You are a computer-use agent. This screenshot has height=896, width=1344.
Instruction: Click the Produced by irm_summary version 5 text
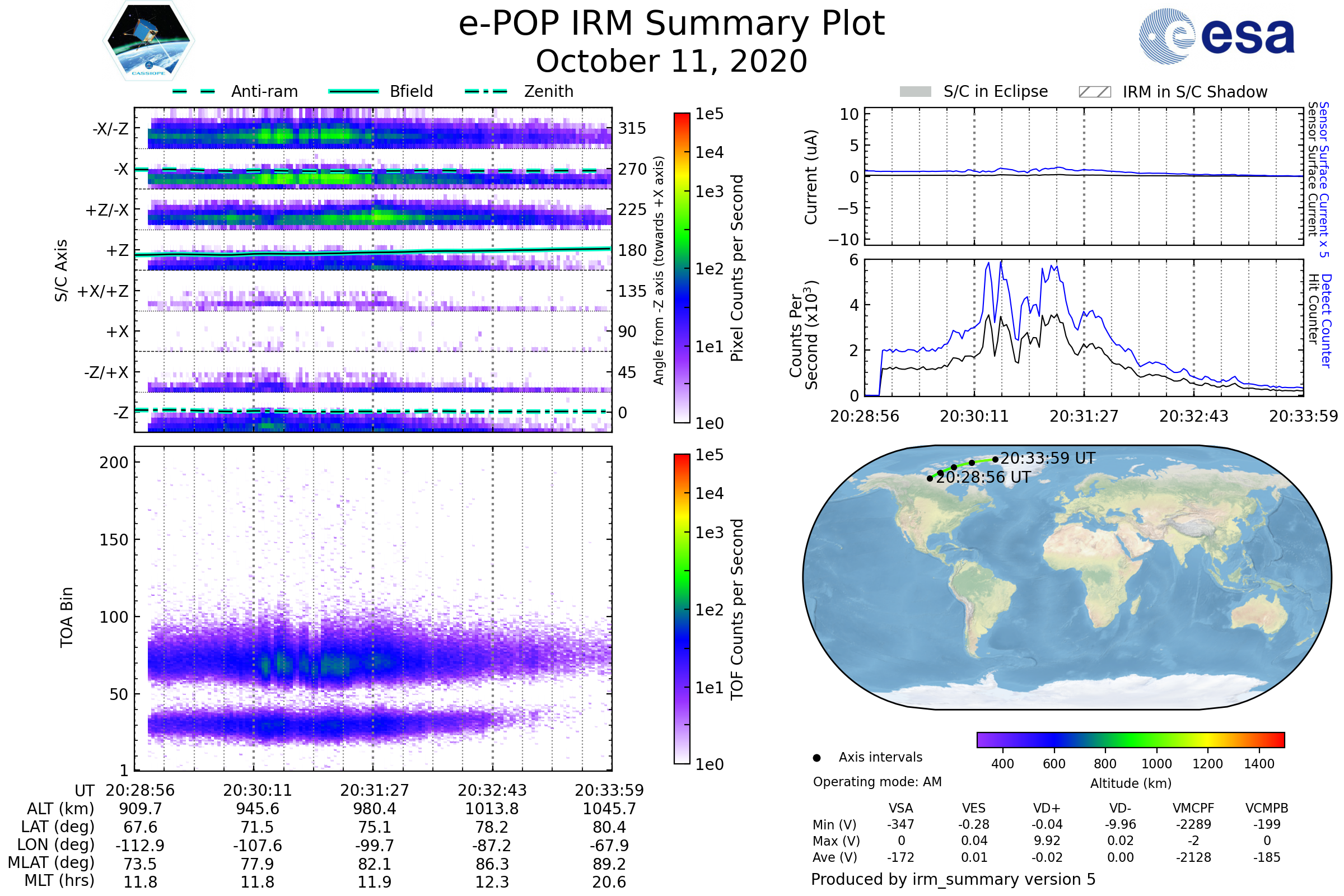pyautogui.click(x=953, y=879)
